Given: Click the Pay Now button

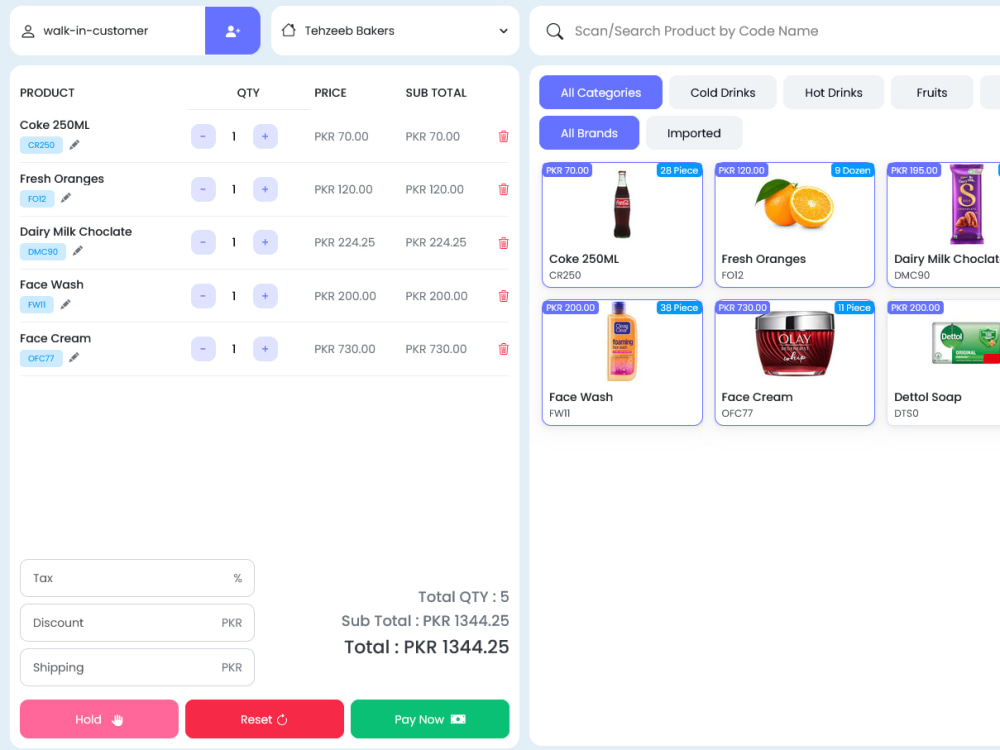Looking at the screenshot, I should (430, 719).
